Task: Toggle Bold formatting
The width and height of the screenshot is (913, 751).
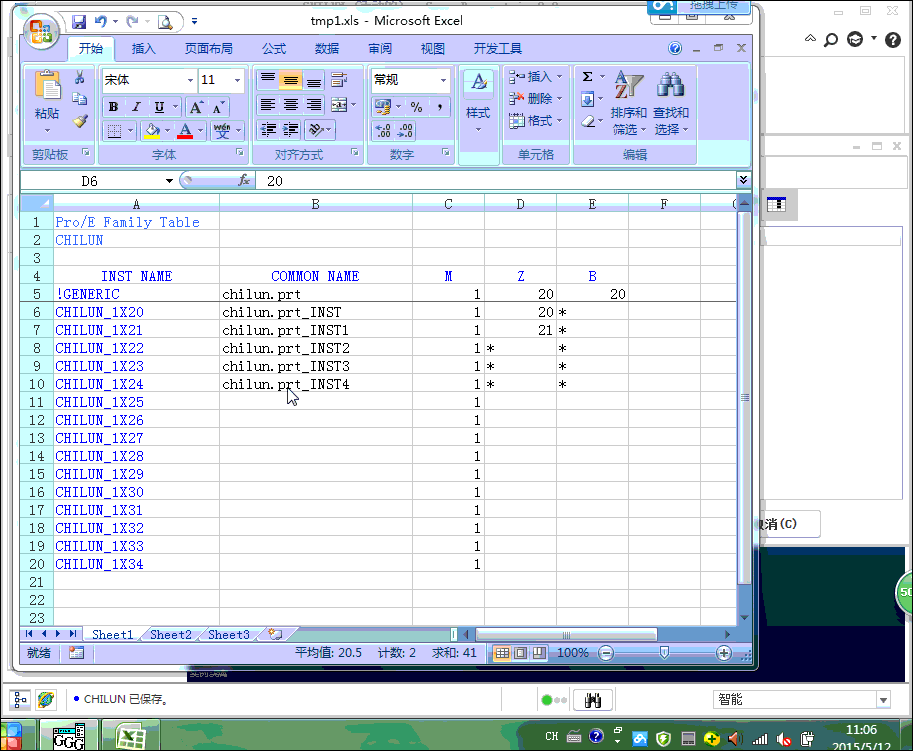Action: tap(114, 107)
